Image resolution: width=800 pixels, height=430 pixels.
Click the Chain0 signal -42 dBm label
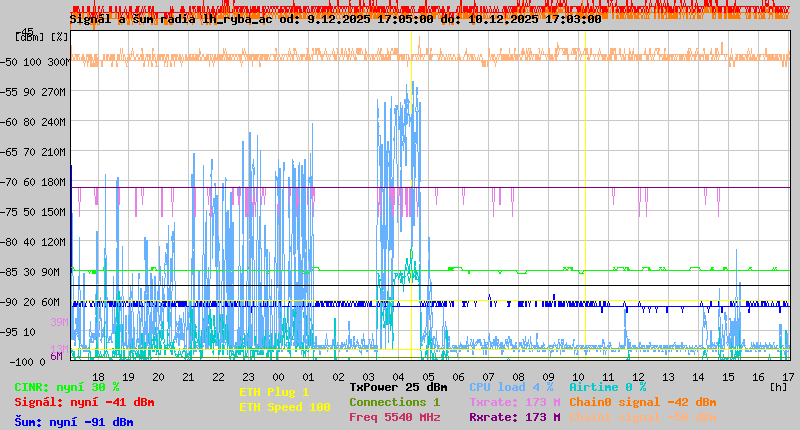point(642,402)
